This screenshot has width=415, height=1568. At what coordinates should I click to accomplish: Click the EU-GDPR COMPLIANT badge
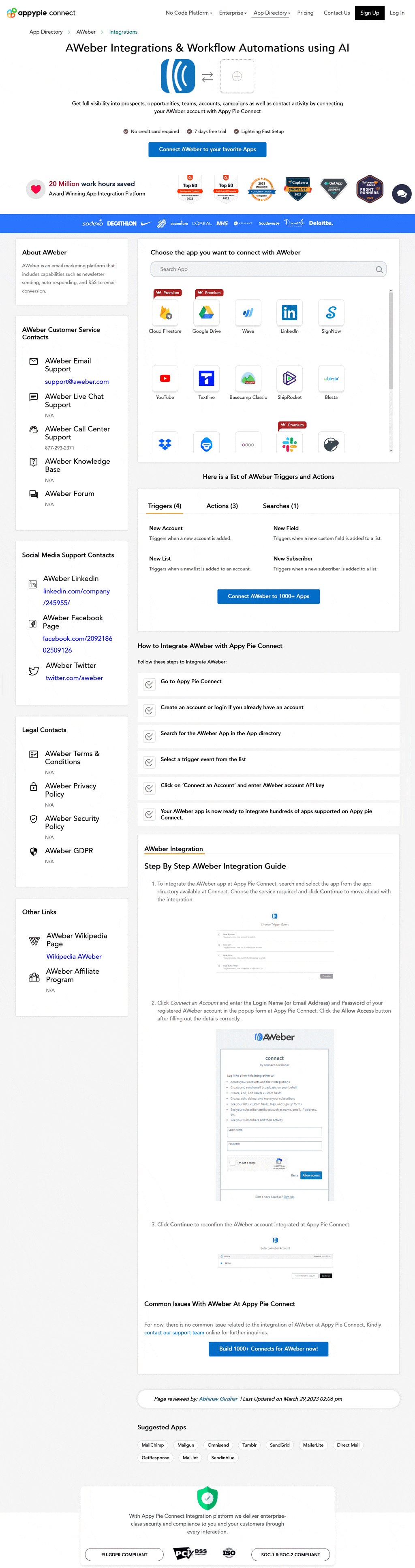(x=124, y=1554)
